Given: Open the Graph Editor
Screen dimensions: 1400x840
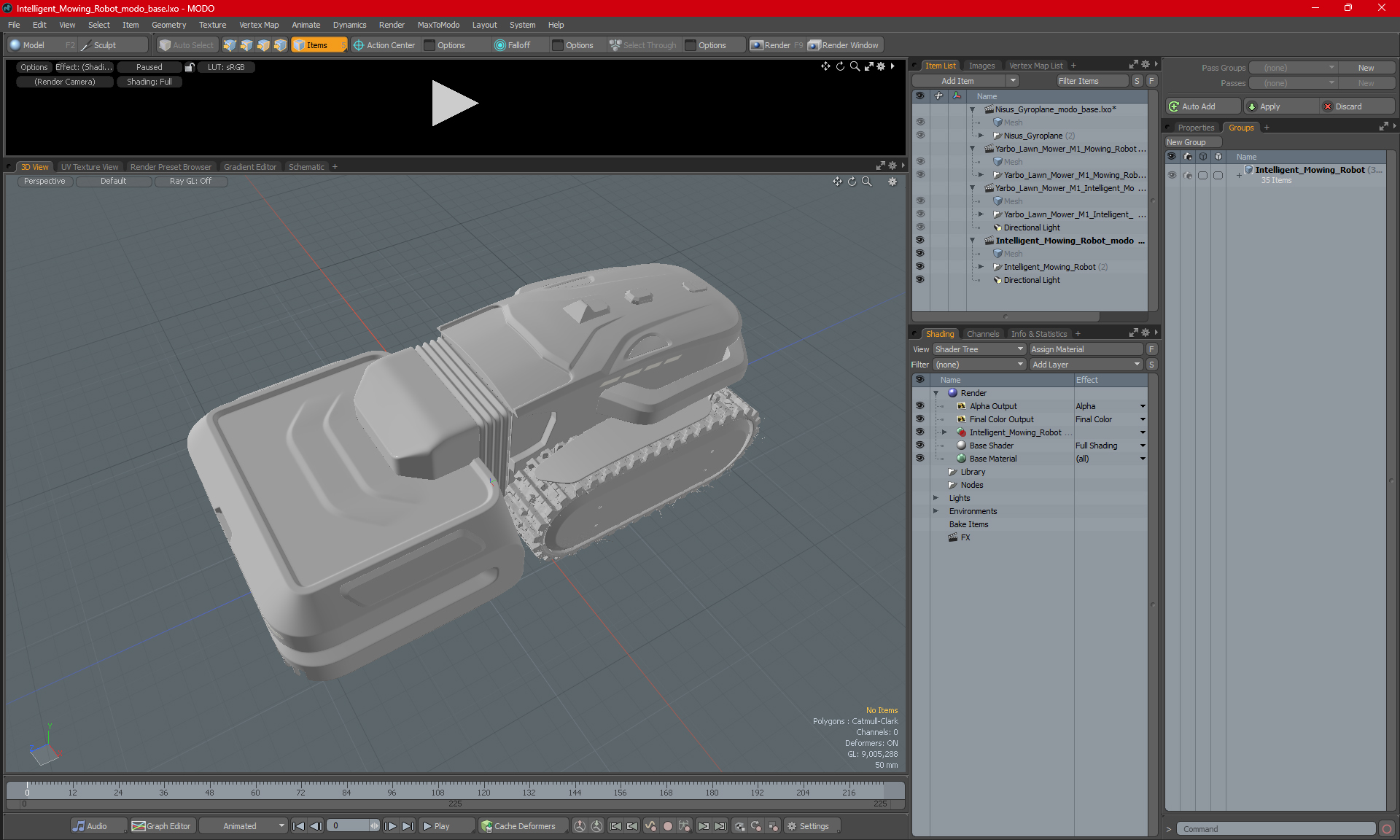Looking at the screenshot, I should [x=162, y=826].
